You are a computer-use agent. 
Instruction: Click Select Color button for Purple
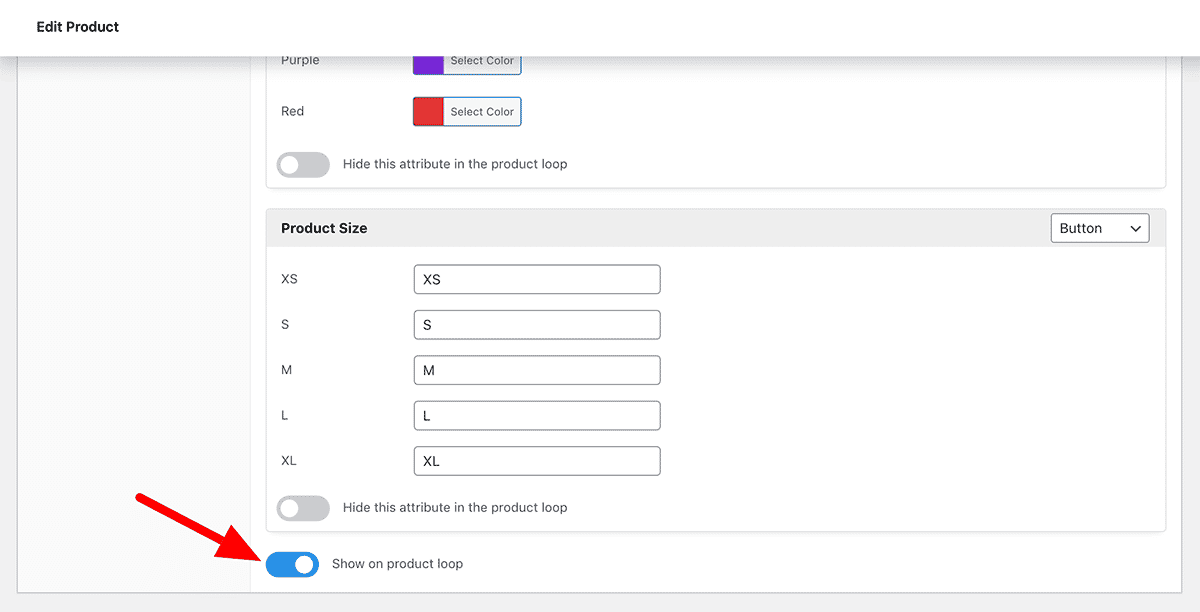[482, 63]
